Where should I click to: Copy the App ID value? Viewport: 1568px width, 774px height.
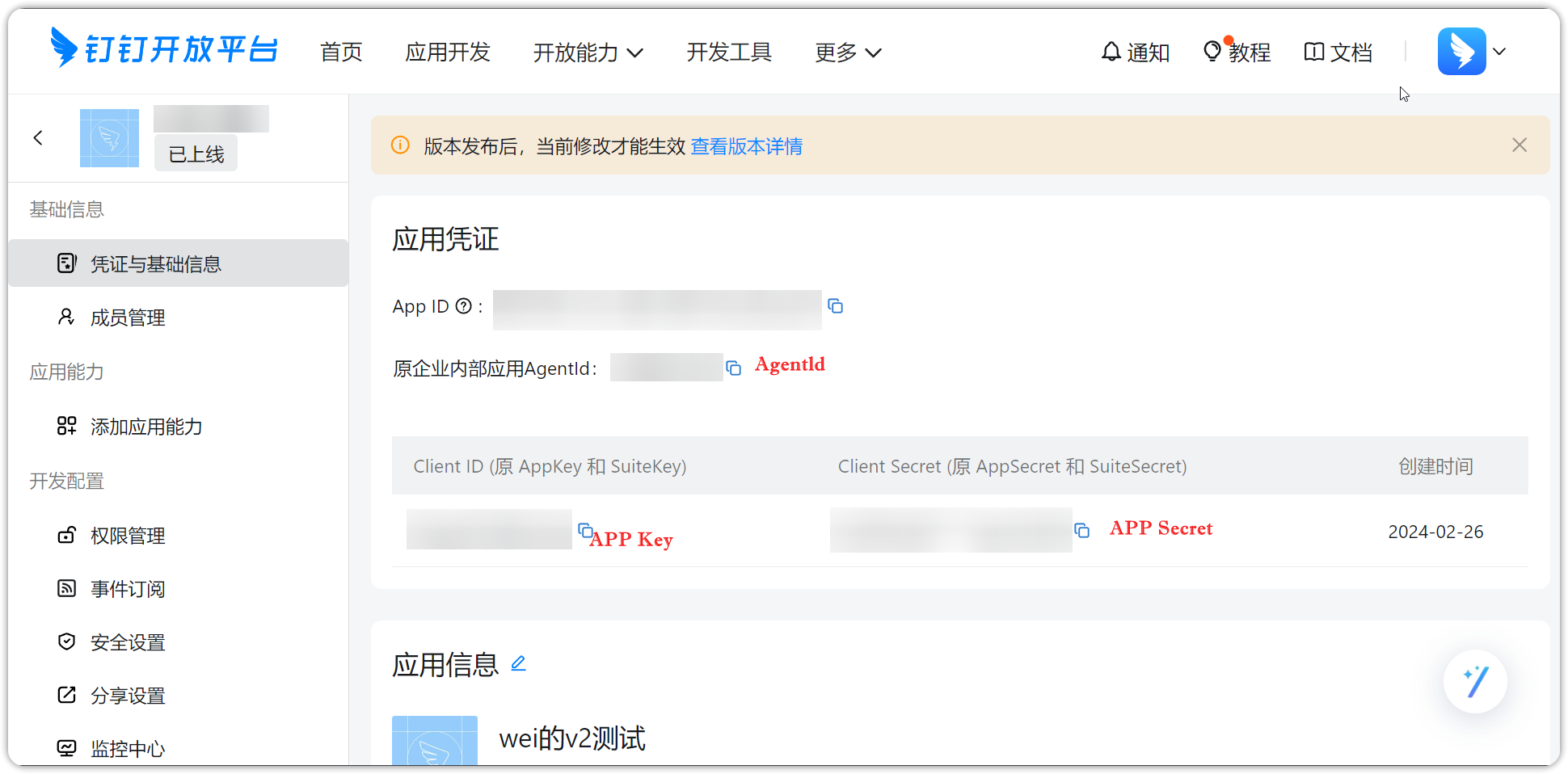836,306
